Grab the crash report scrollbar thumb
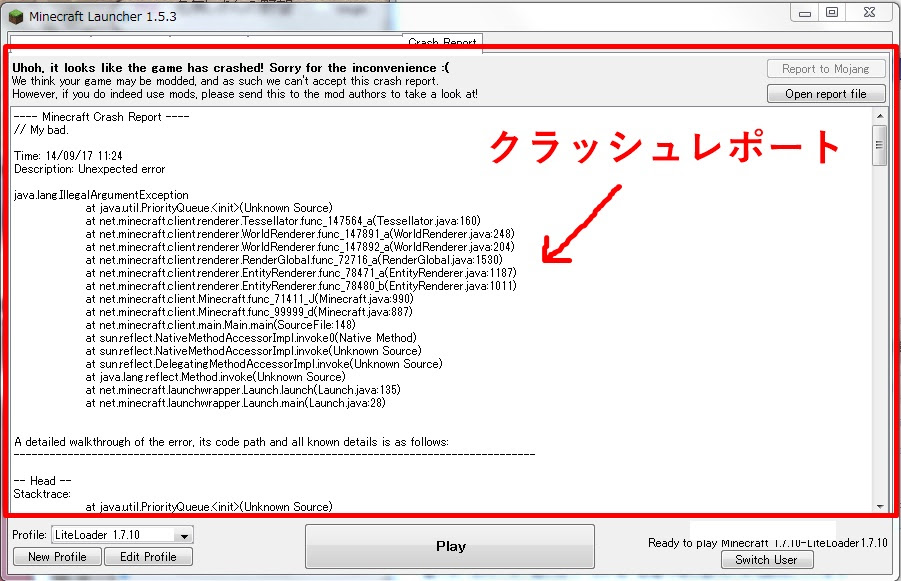 point(879,145)
